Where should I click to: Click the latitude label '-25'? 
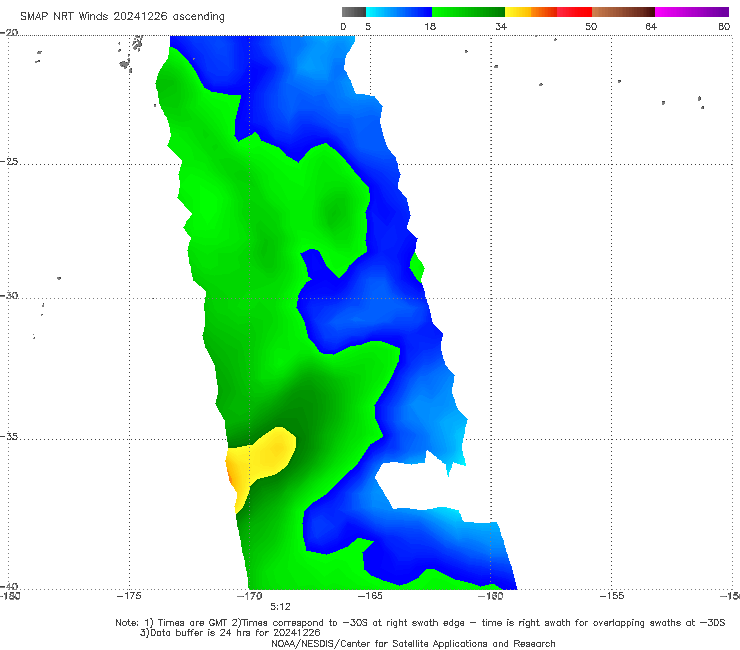coord(9,161)
